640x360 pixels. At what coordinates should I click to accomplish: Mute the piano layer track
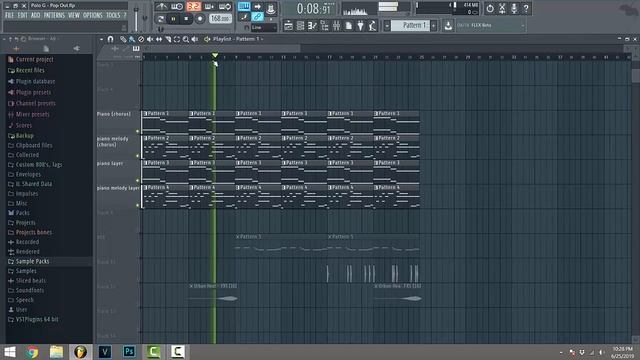click(x=138, y=180)
